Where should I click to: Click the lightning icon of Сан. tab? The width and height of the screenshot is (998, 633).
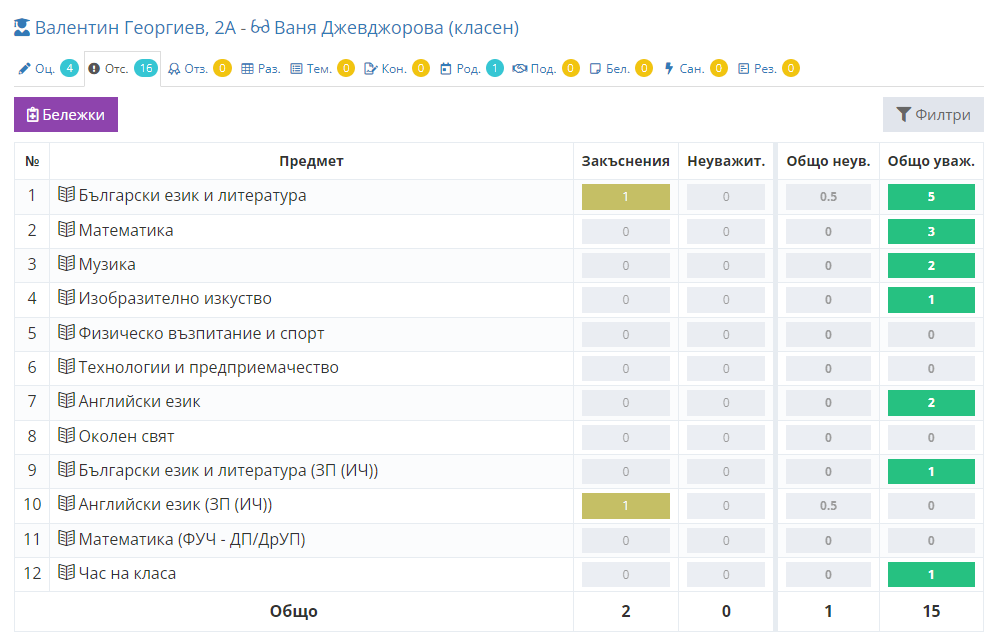(669, 69)
